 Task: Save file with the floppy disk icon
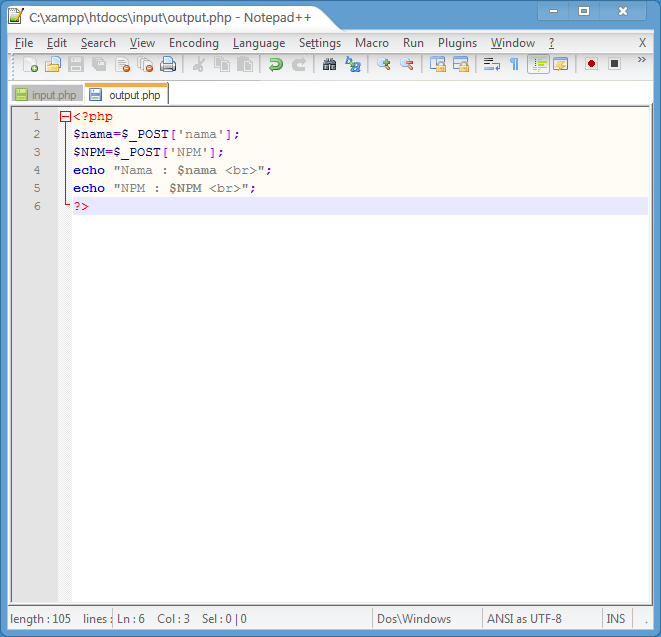coord(76,65)
